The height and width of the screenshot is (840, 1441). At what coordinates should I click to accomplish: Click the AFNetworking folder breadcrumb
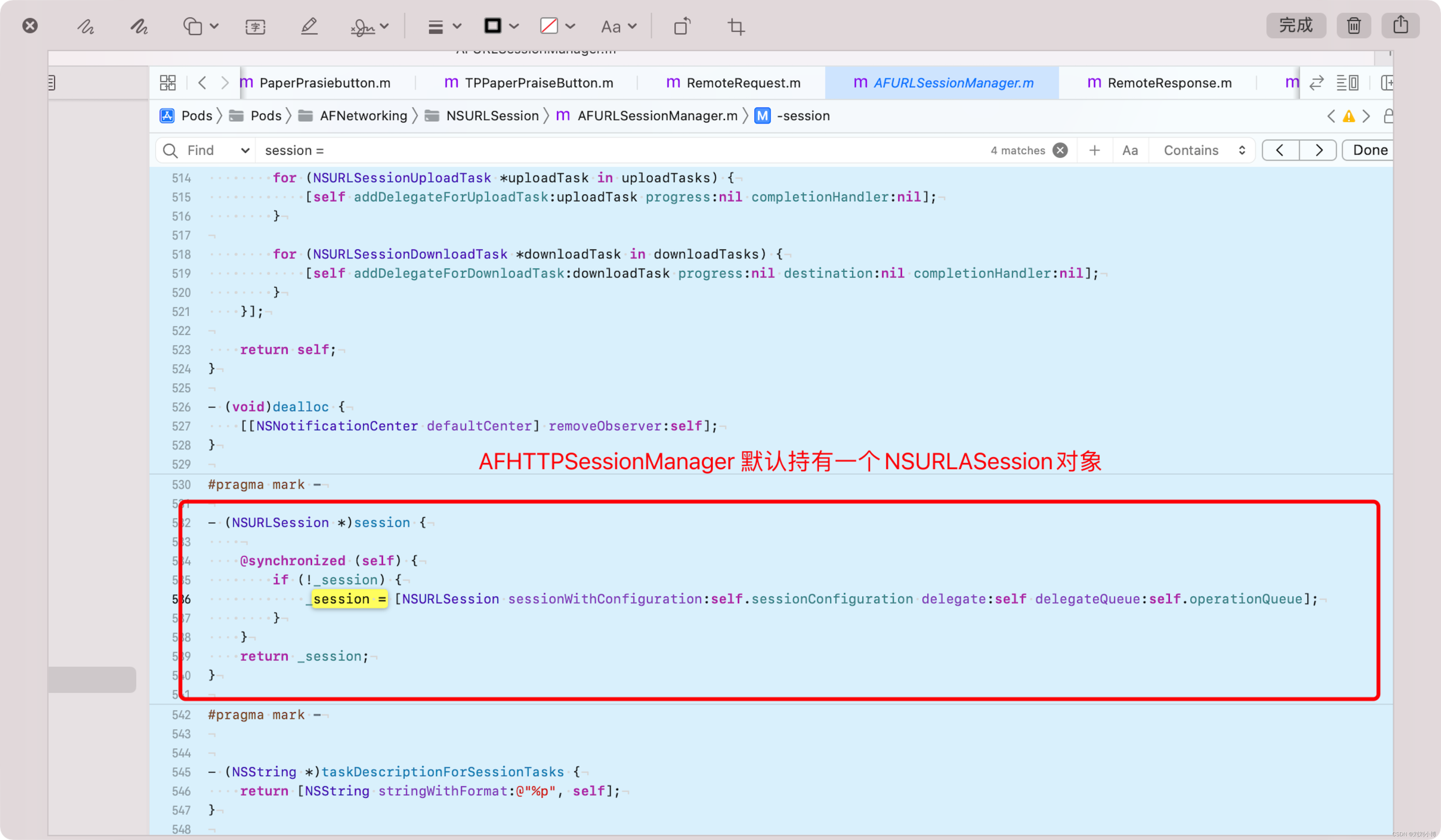pyautogui.click(x=353, y=116)
